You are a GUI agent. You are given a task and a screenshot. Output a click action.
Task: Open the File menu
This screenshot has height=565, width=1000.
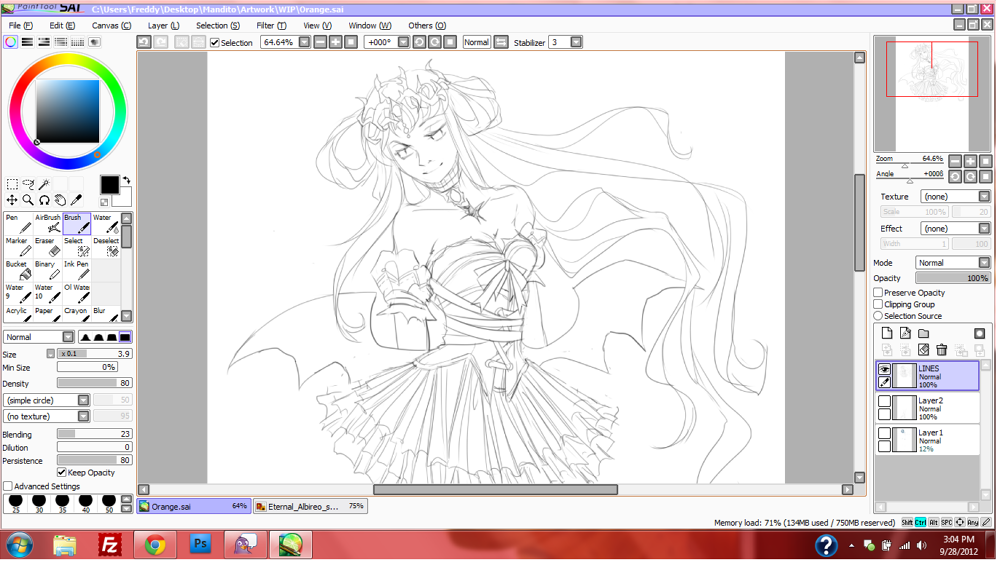pos(21,26)
